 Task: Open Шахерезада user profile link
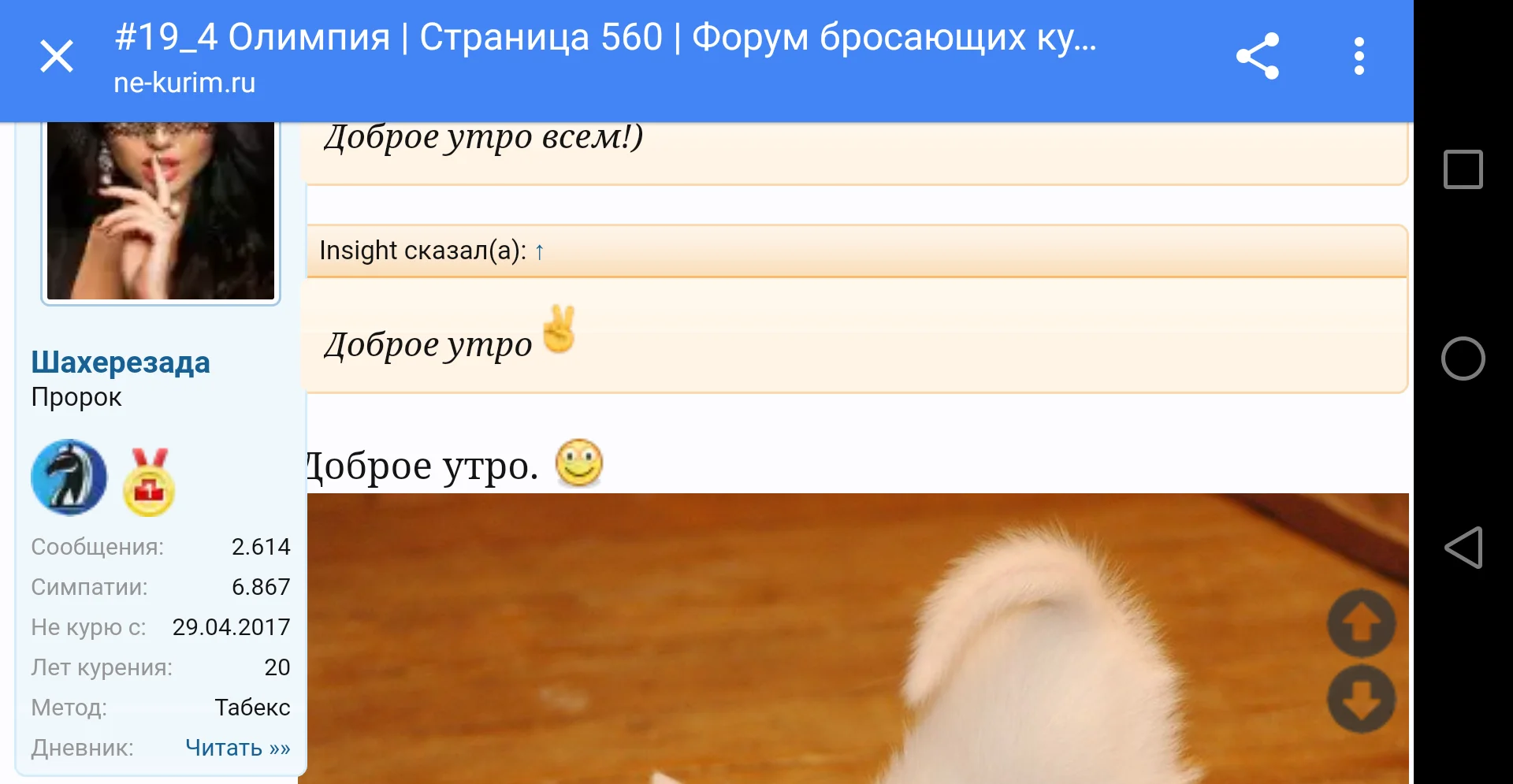[x=121, y=362]
